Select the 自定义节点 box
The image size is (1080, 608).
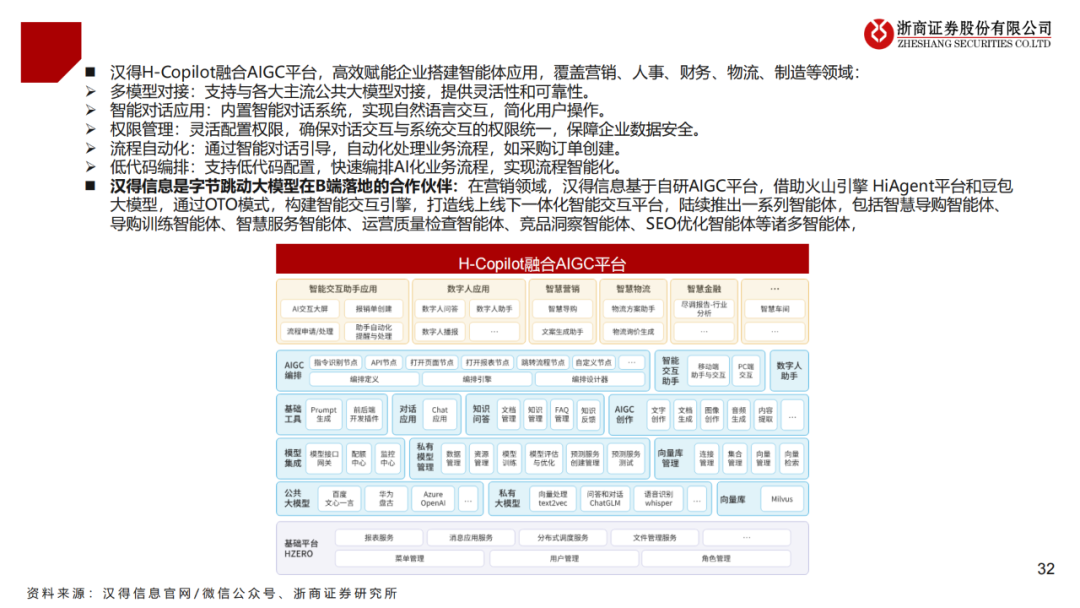[594, 362]
